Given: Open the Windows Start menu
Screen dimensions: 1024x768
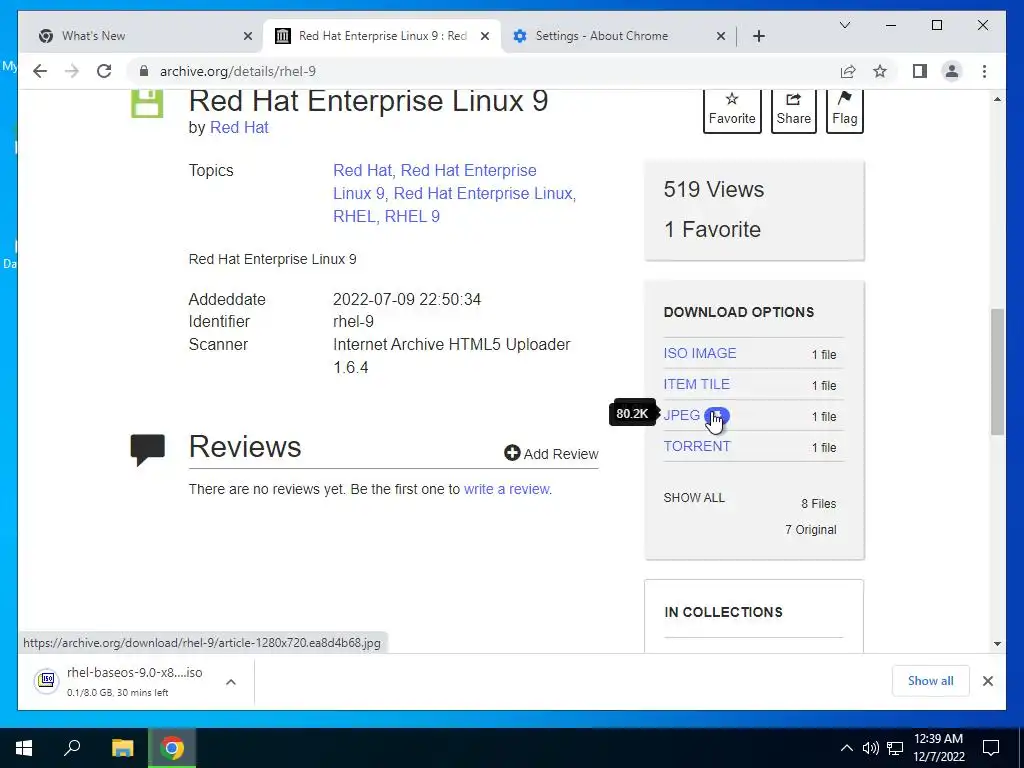Looking at the screenshot, I should pos(24,748).
